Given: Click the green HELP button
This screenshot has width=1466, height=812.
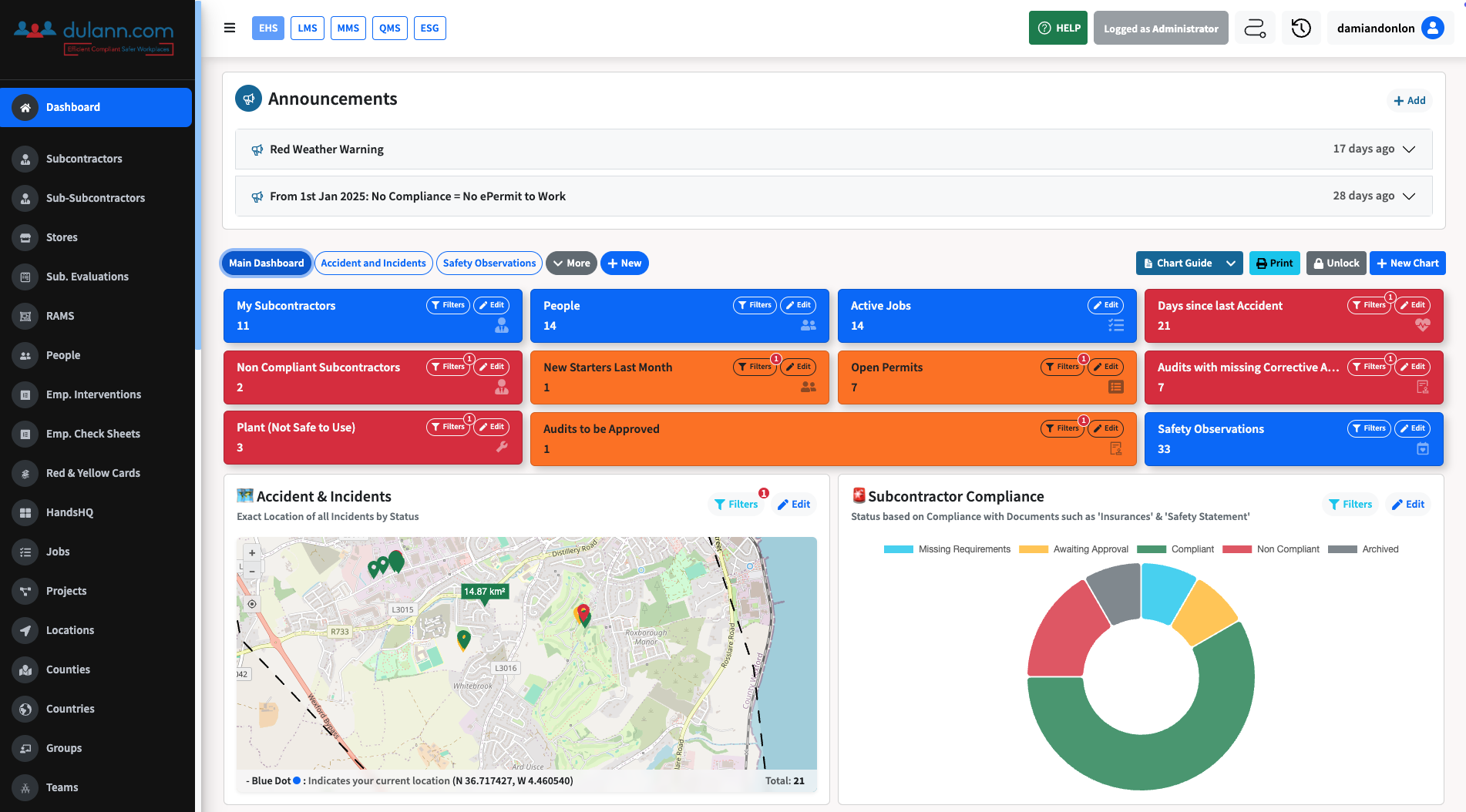Looking at the screenshot, I should [1058, 28].
